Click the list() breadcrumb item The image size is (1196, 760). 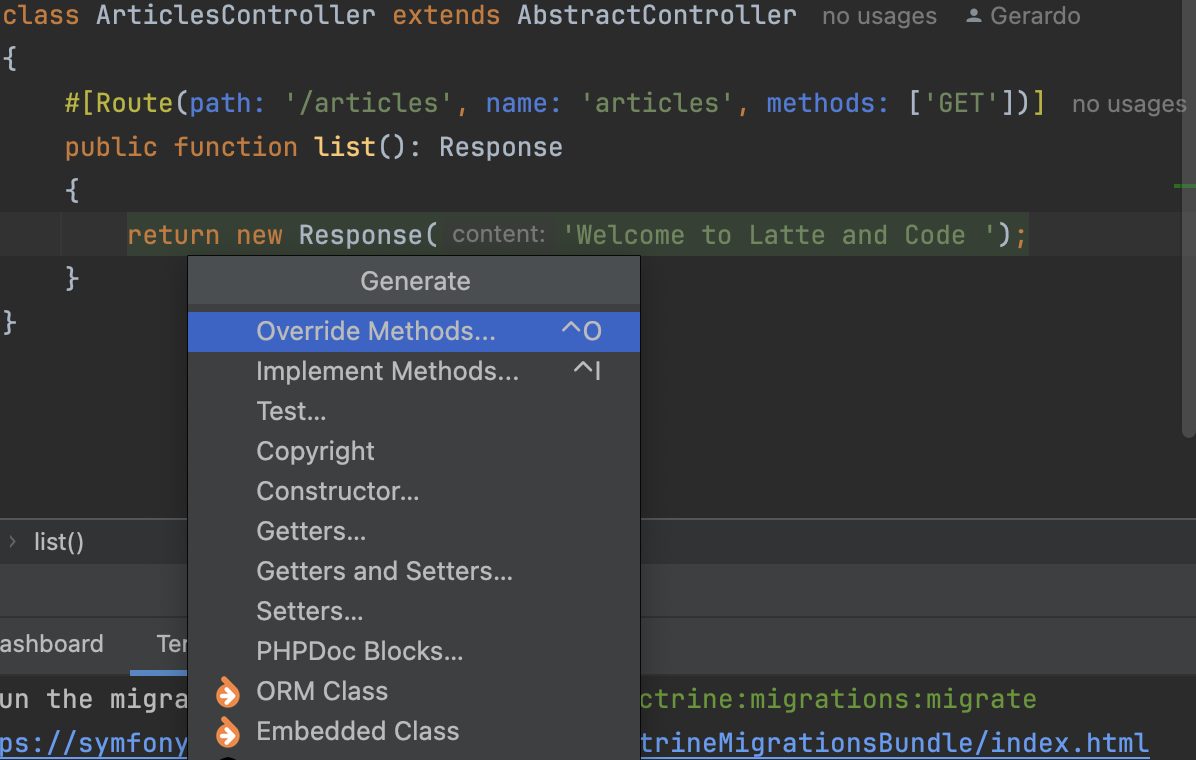pyautogui.click(x=59, y=542)
